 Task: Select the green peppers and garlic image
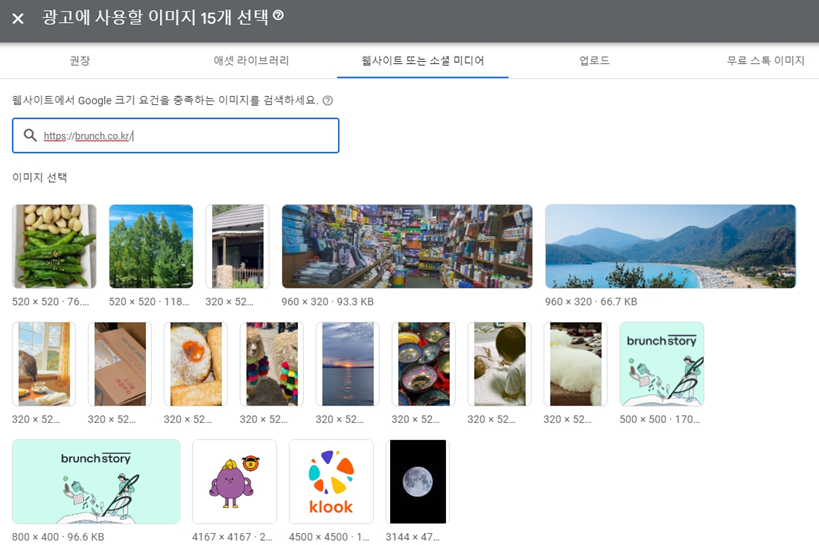pyautogui.click(x=54, y=246)
